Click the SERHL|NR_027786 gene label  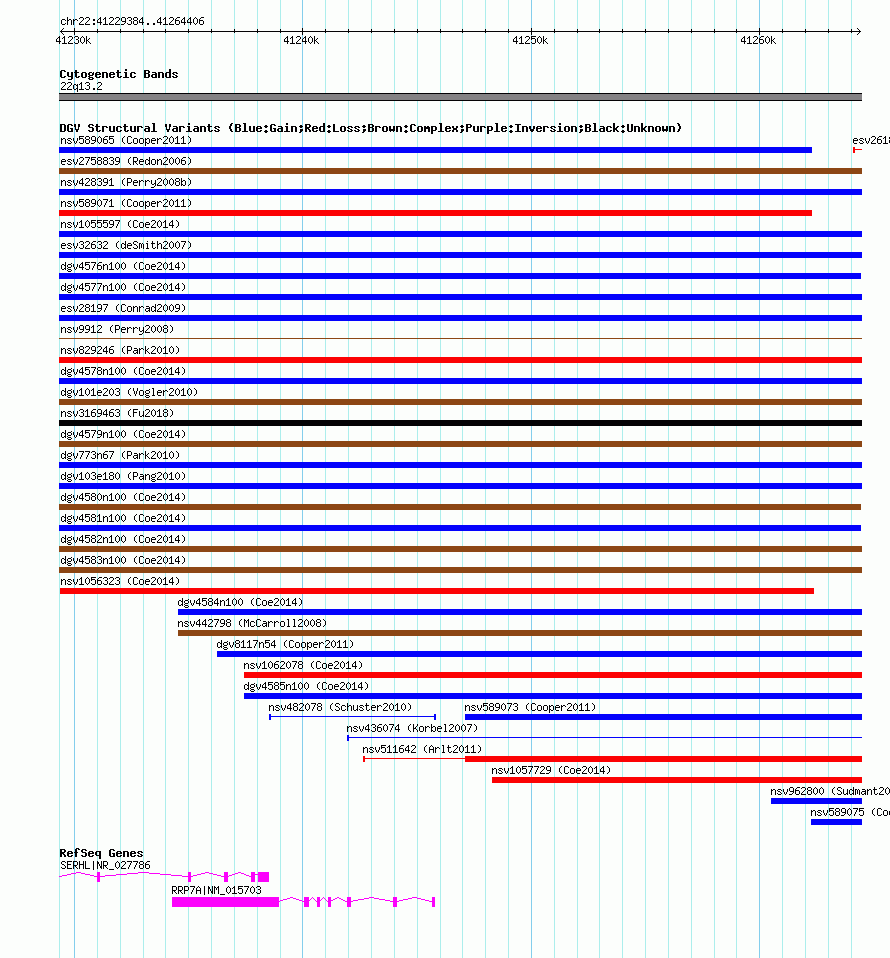[105, 865]
